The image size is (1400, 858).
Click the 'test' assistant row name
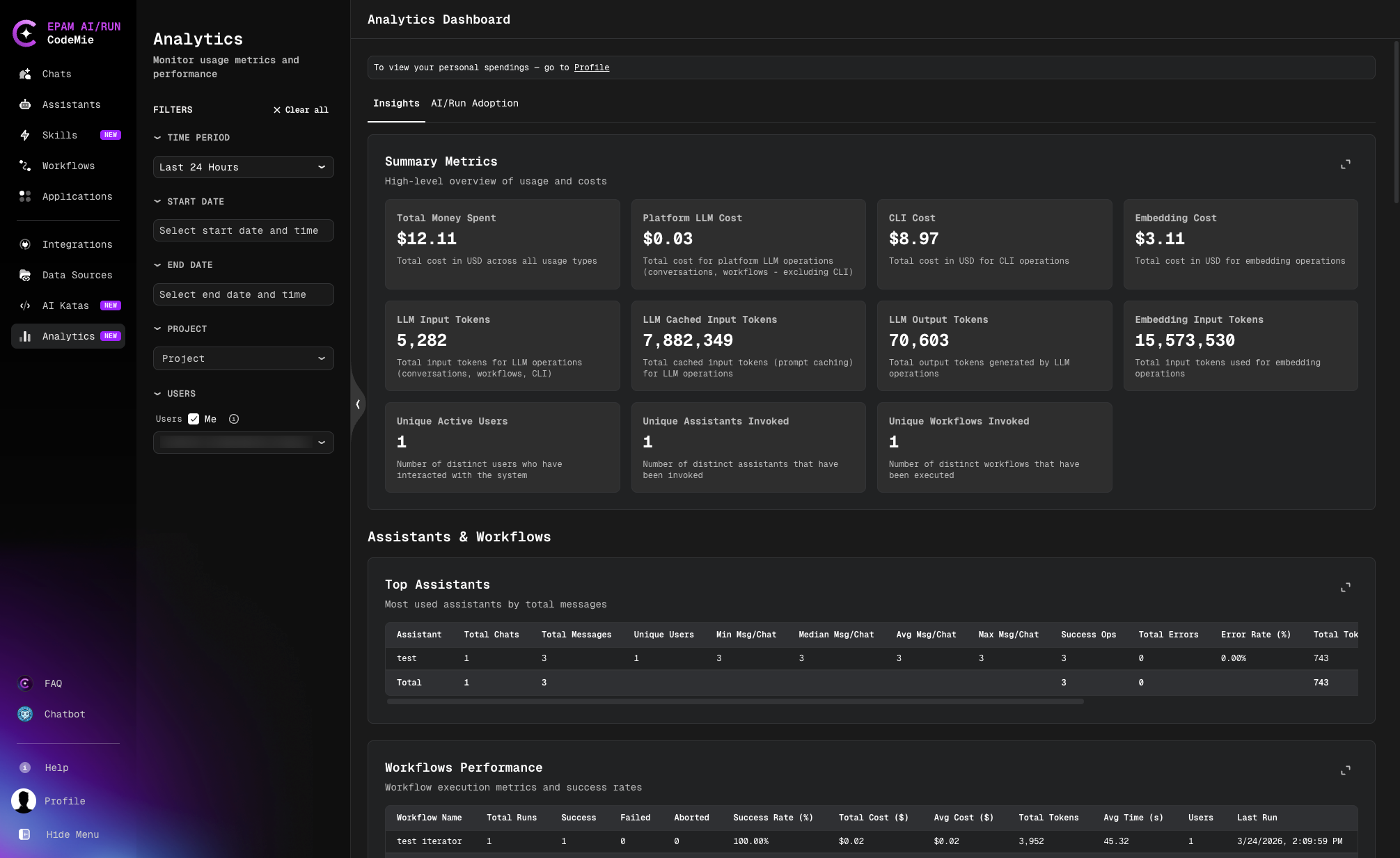point(407,658)
